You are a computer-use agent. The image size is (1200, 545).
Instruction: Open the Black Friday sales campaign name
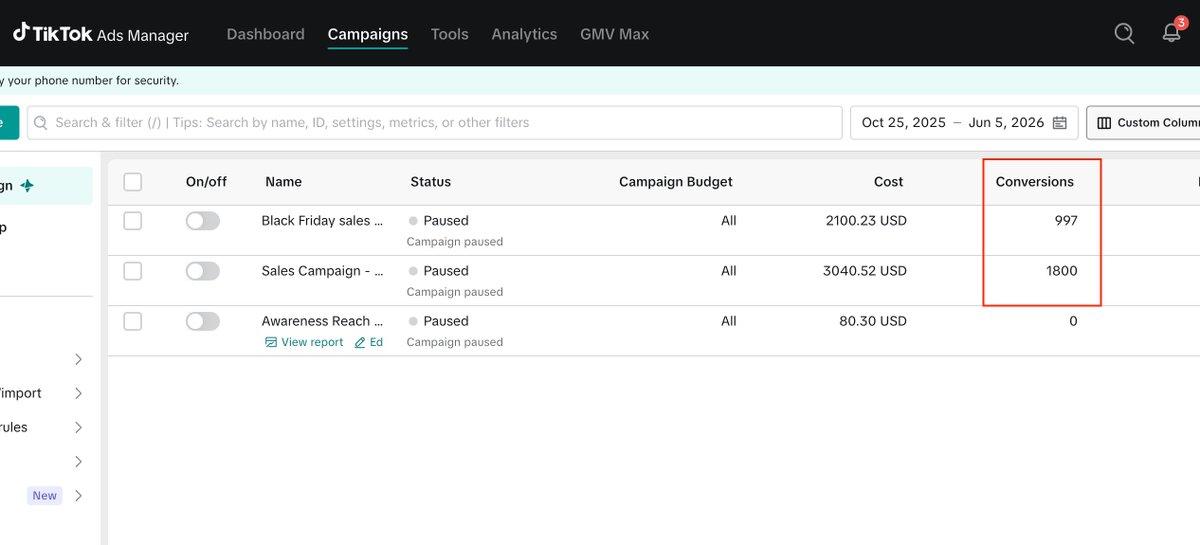point(322,221)
